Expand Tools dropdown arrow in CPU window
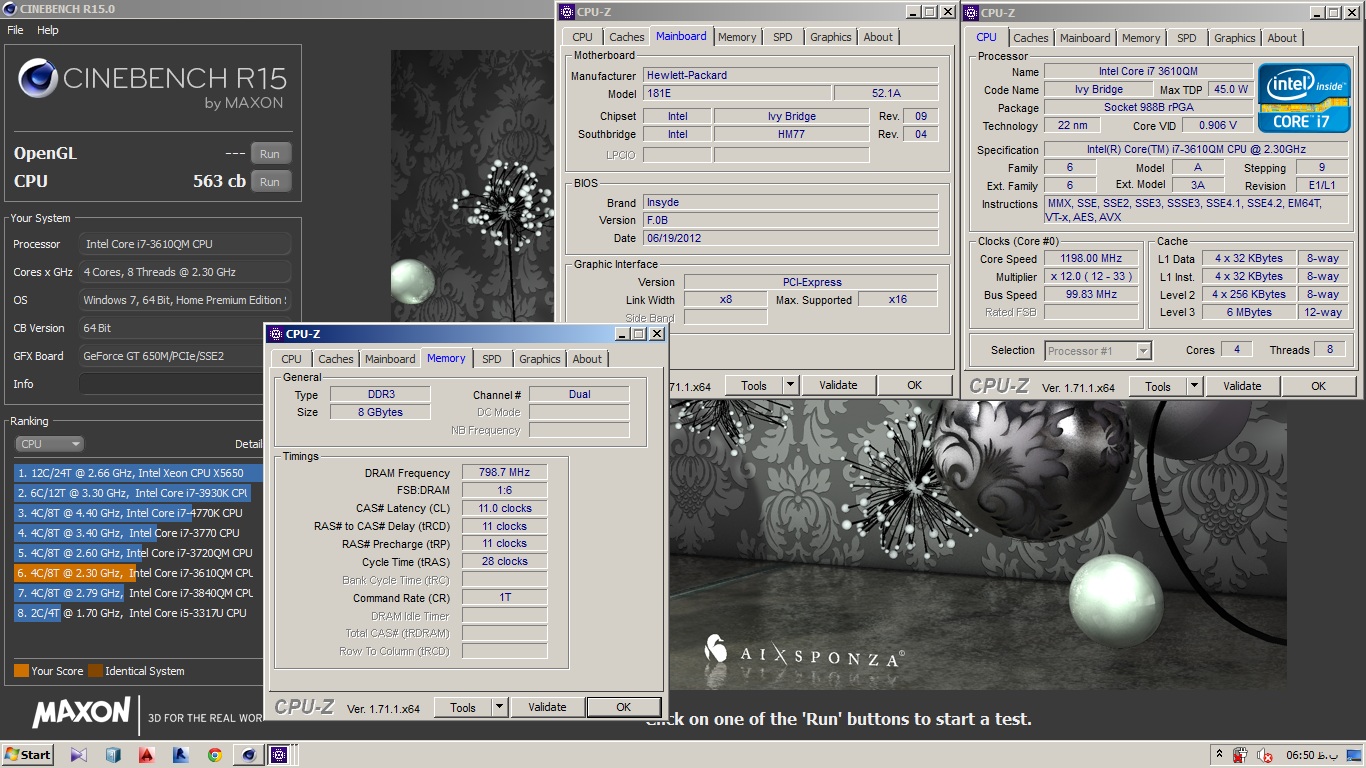 (1194, 386)
